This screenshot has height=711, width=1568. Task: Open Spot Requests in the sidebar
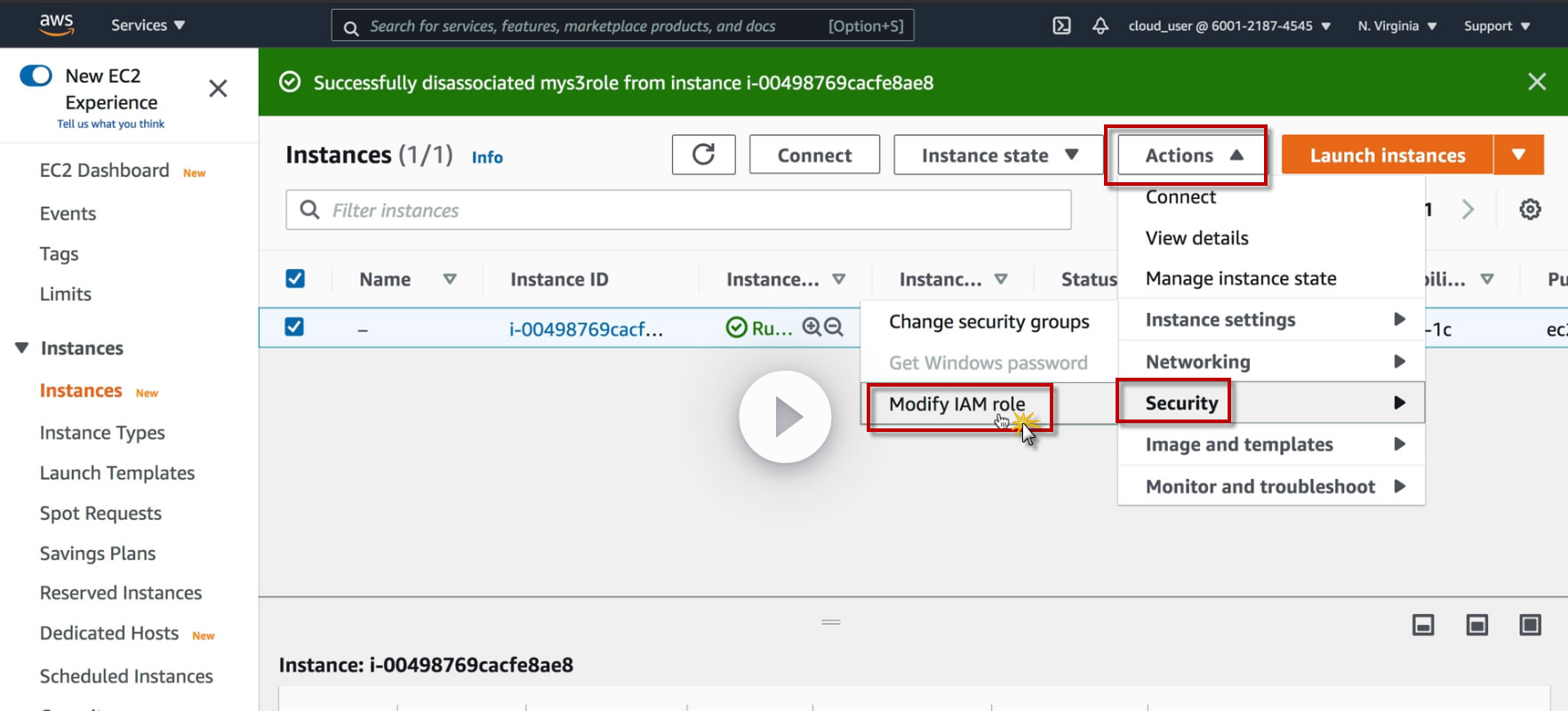click(100, 514)
